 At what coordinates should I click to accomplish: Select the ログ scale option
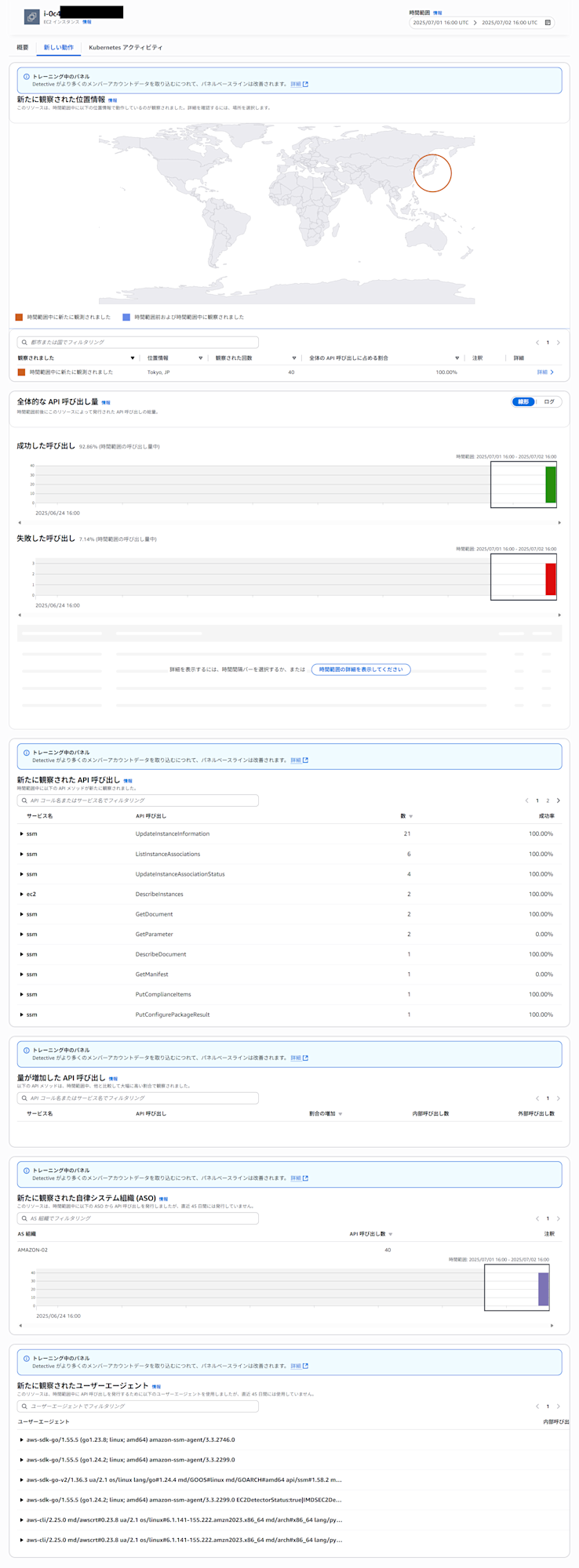point(549,401)
